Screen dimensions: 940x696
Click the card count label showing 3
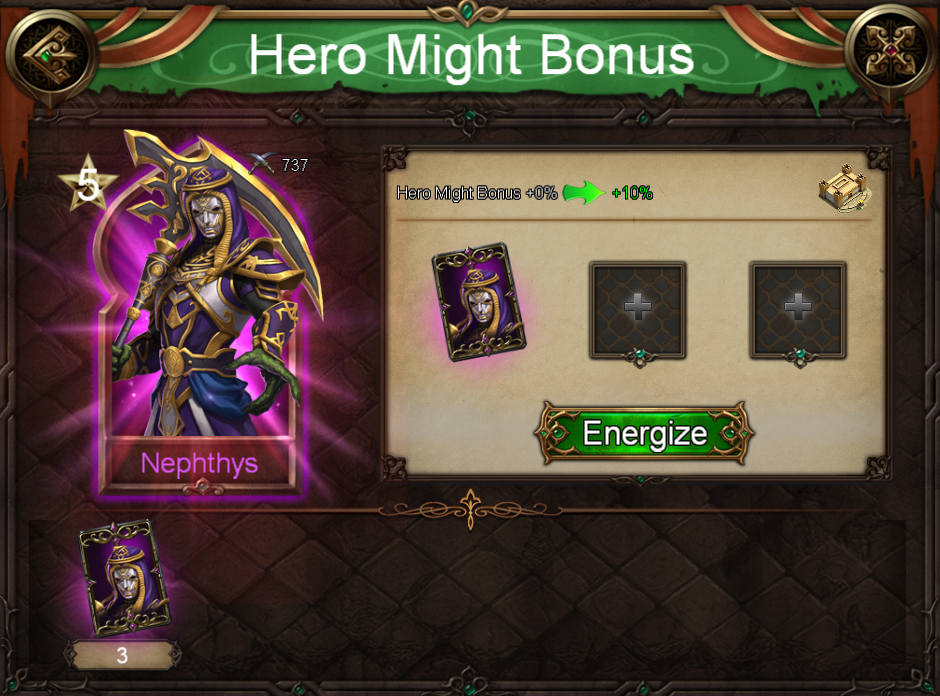(x=122, y=655)
